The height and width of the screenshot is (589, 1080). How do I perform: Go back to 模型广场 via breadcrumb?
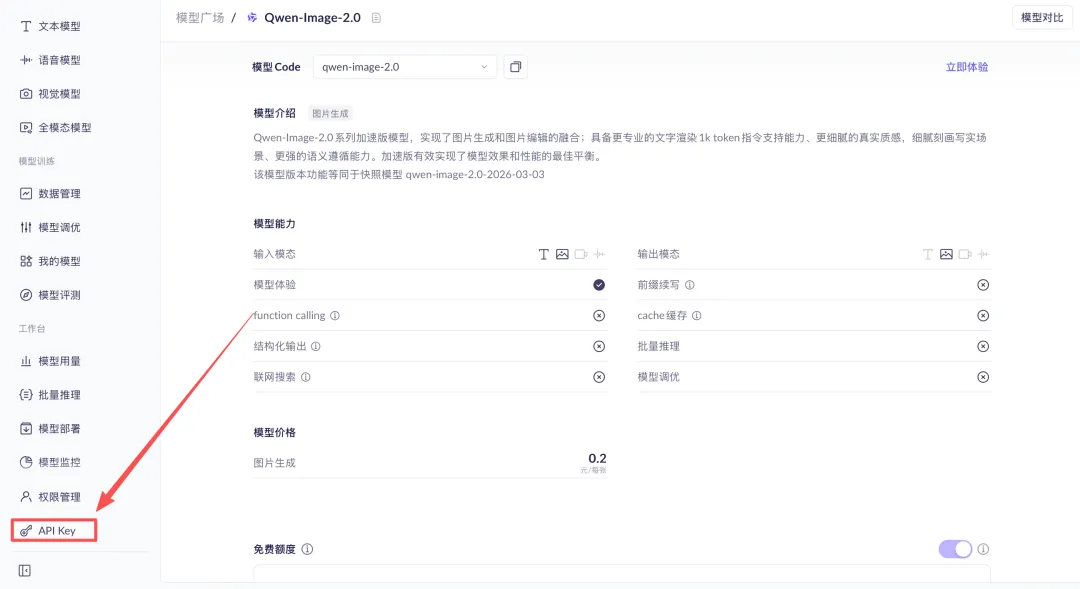point(200,18)
